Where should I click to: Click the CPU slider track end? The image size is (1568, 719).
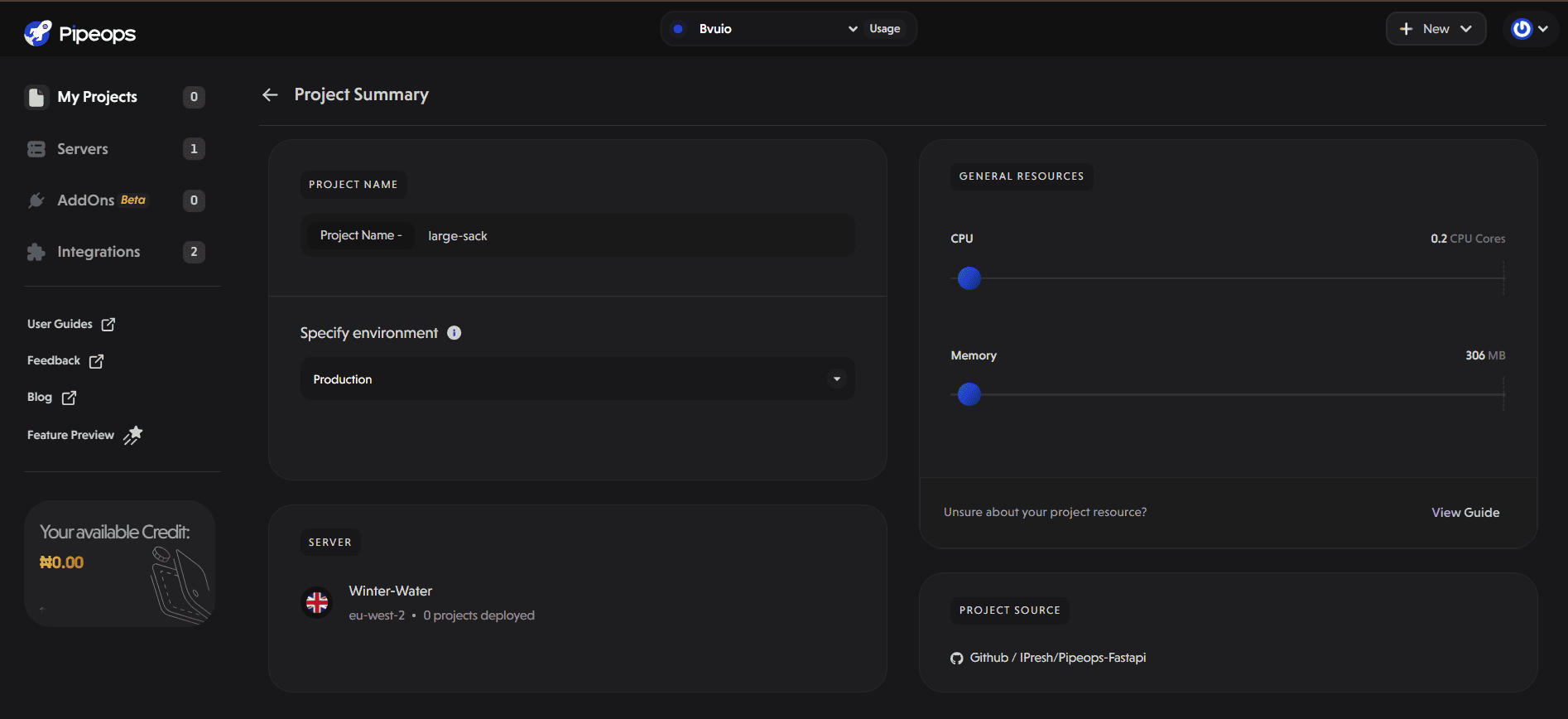(1503, 278)
